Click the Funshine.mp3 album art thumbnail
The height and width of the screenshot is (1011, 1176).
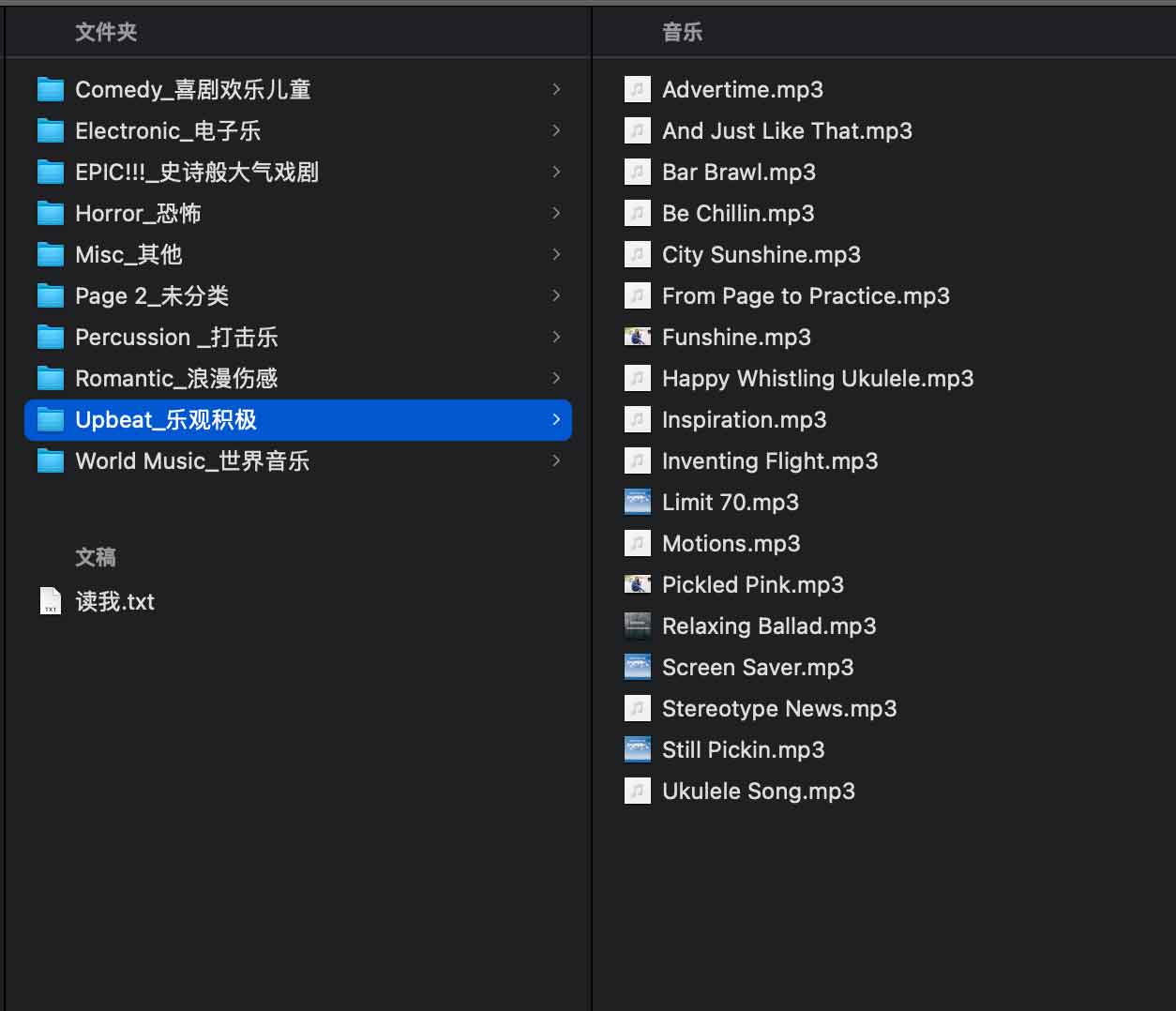pyautogui.click(x=638, y=337)
